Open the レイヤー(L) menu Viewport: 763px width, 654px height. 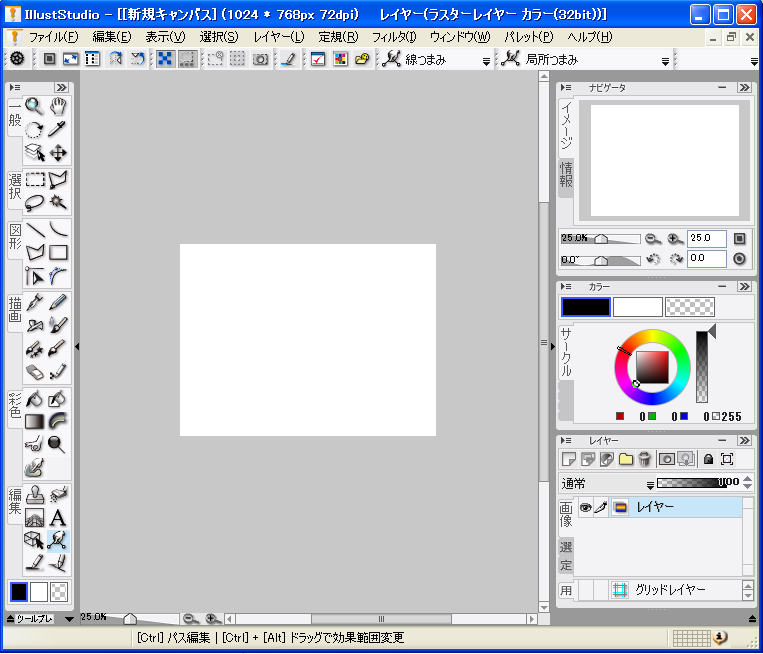tap(279, 37)
